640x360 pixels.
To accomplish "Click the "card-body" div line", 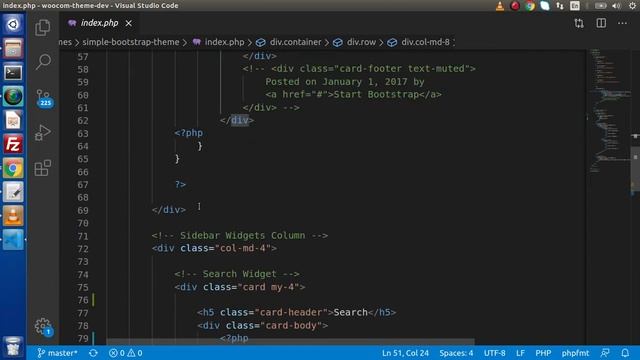I will point(262,325).
